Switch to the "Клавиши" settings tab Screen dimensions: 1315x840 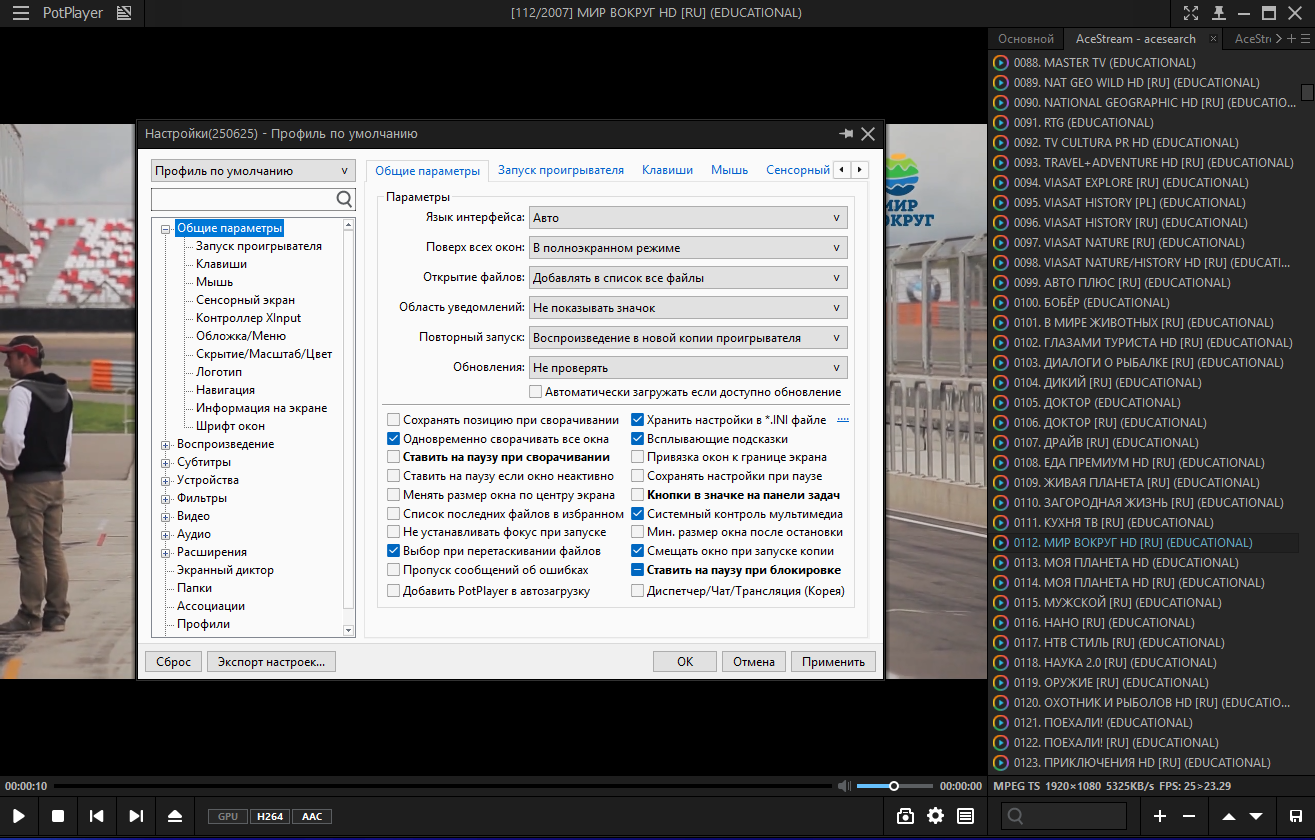tap(667, 170)
